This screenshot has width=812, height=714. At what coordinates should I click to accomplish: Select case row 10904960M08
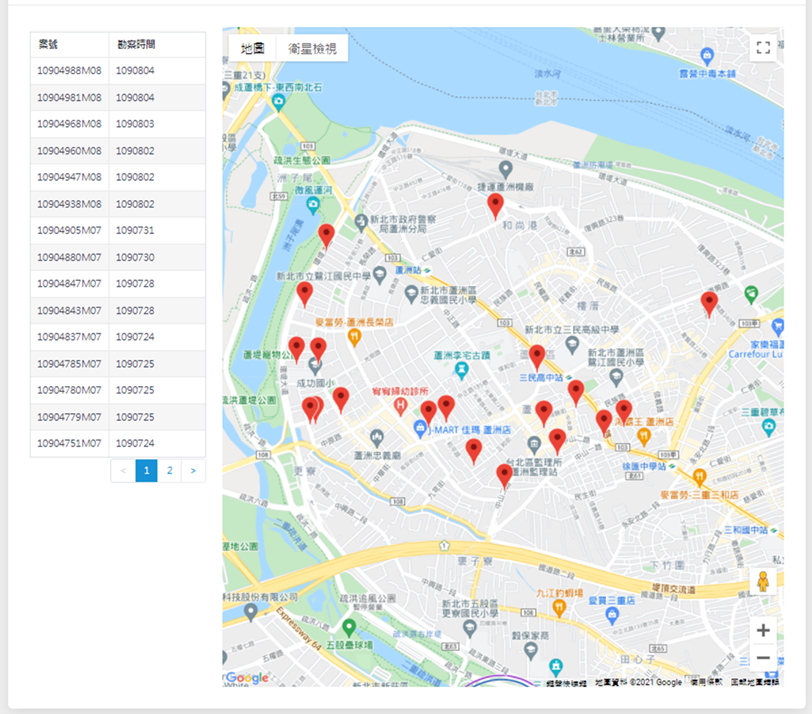coord(118,151)
